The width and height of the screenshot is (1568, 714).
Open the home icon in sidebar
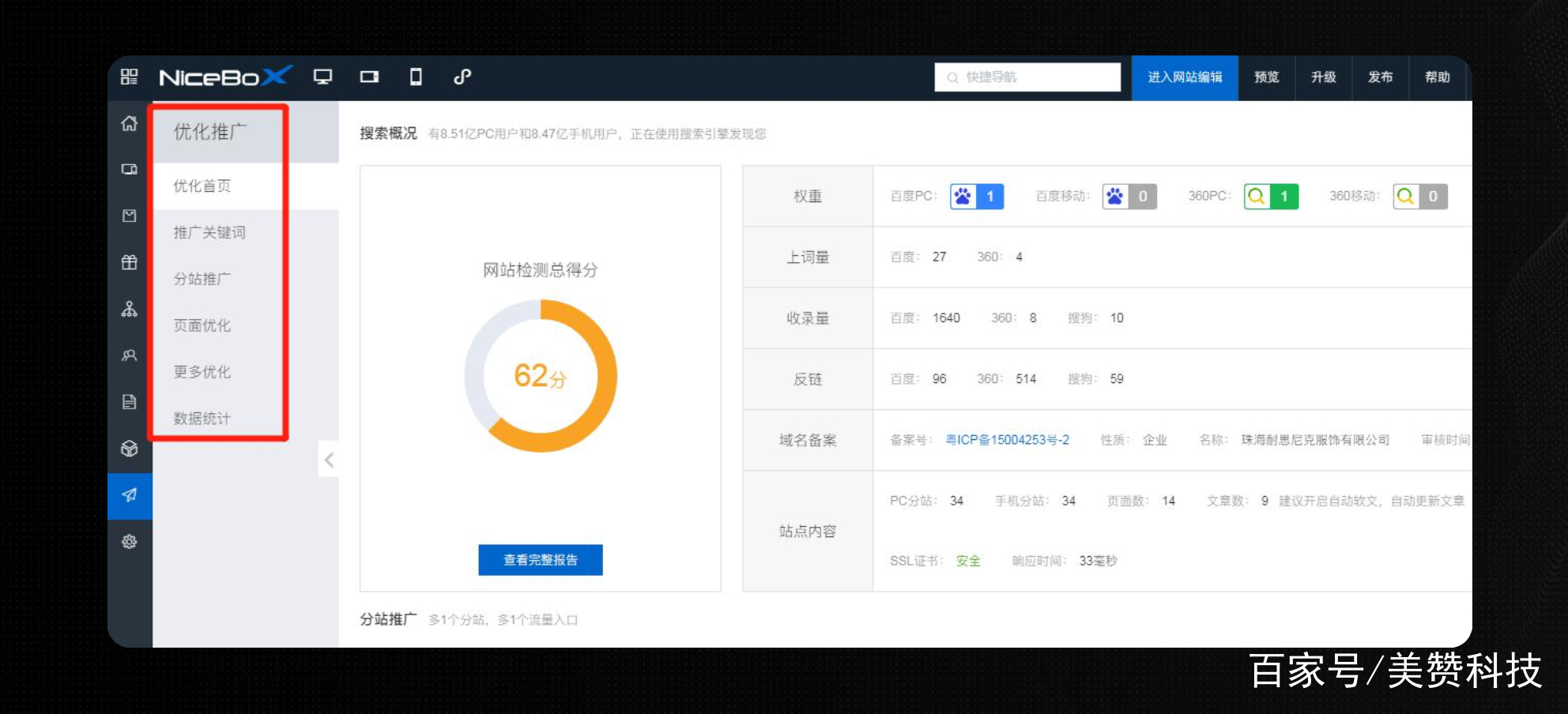click(130, 123)
